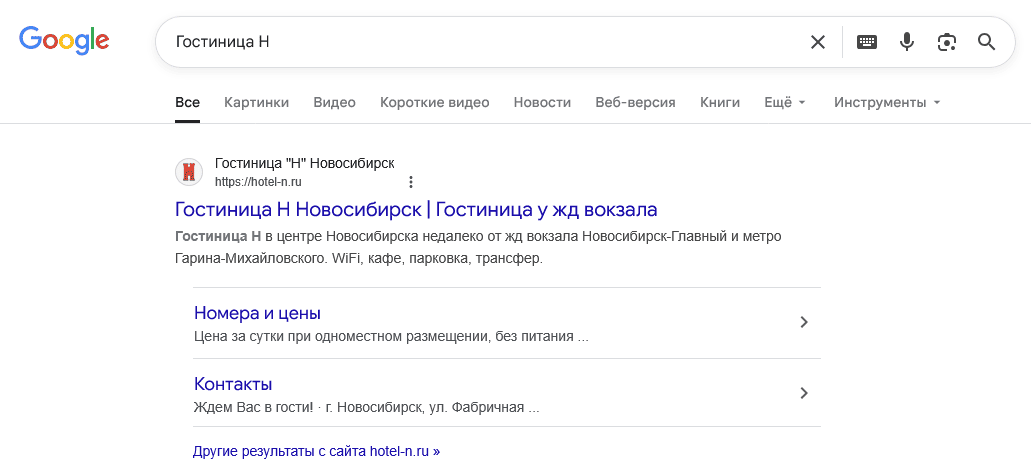Open search by image camera icon
The image size is (1031, 474).
947,42
